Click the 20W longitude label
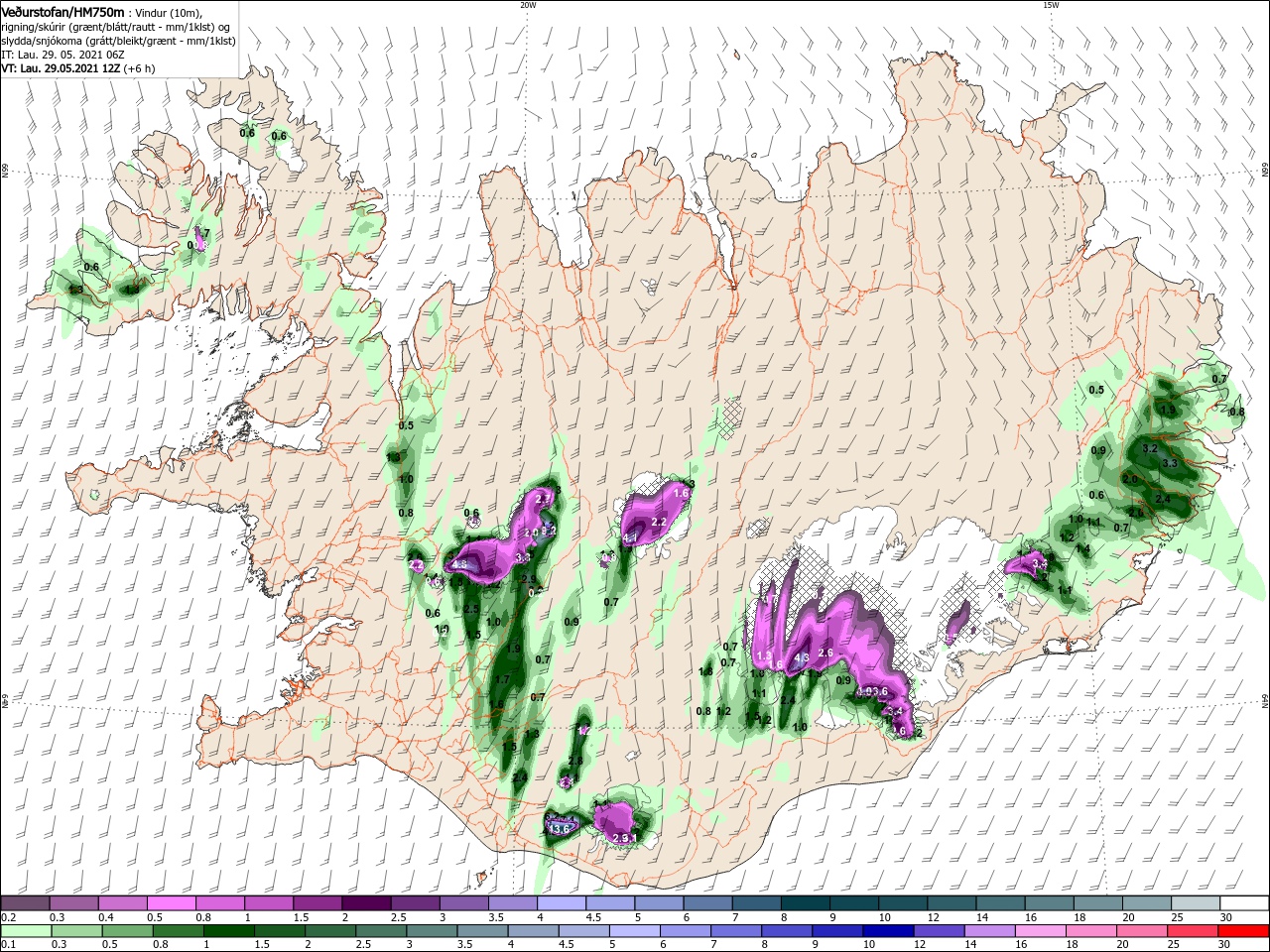 click(x=527, y=5)
